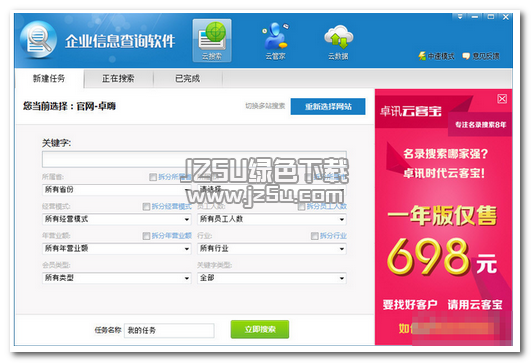
Task: Expand the 所有行业 industry dropdown
Action: click(x=272, y=249)
